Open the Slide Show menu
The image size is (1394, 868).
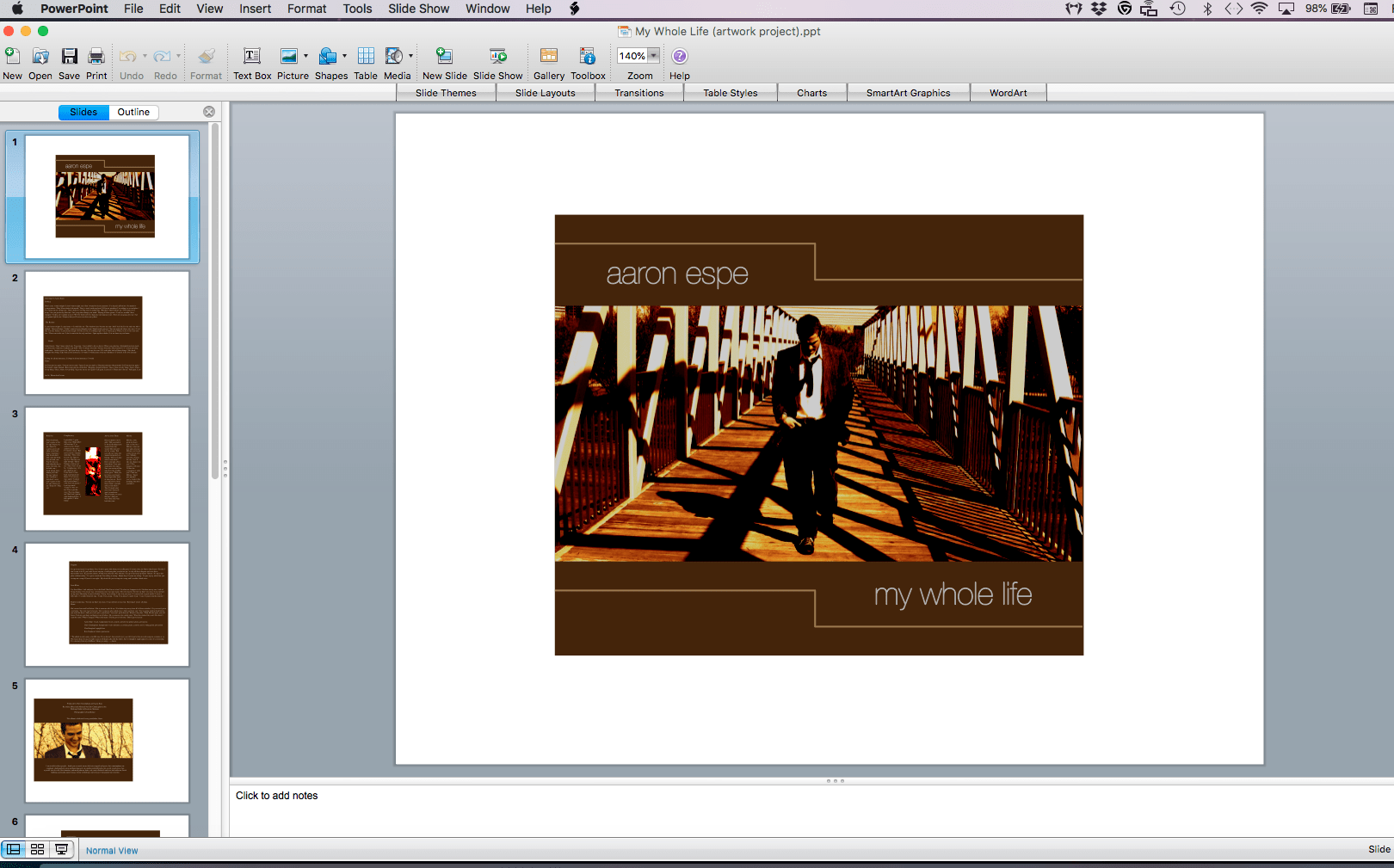pos(418,9)
